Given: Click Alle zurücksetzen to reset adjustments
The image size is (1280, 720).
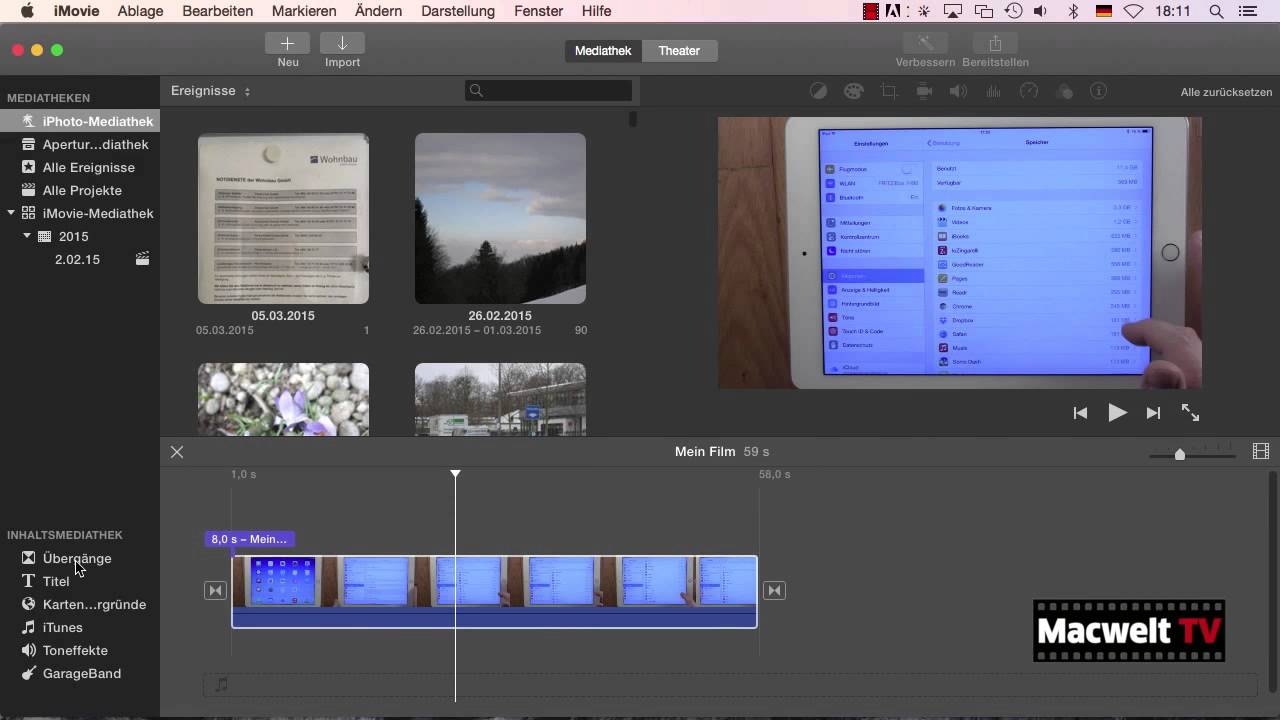Looking at the screenshot, I should pos(1224,92).
